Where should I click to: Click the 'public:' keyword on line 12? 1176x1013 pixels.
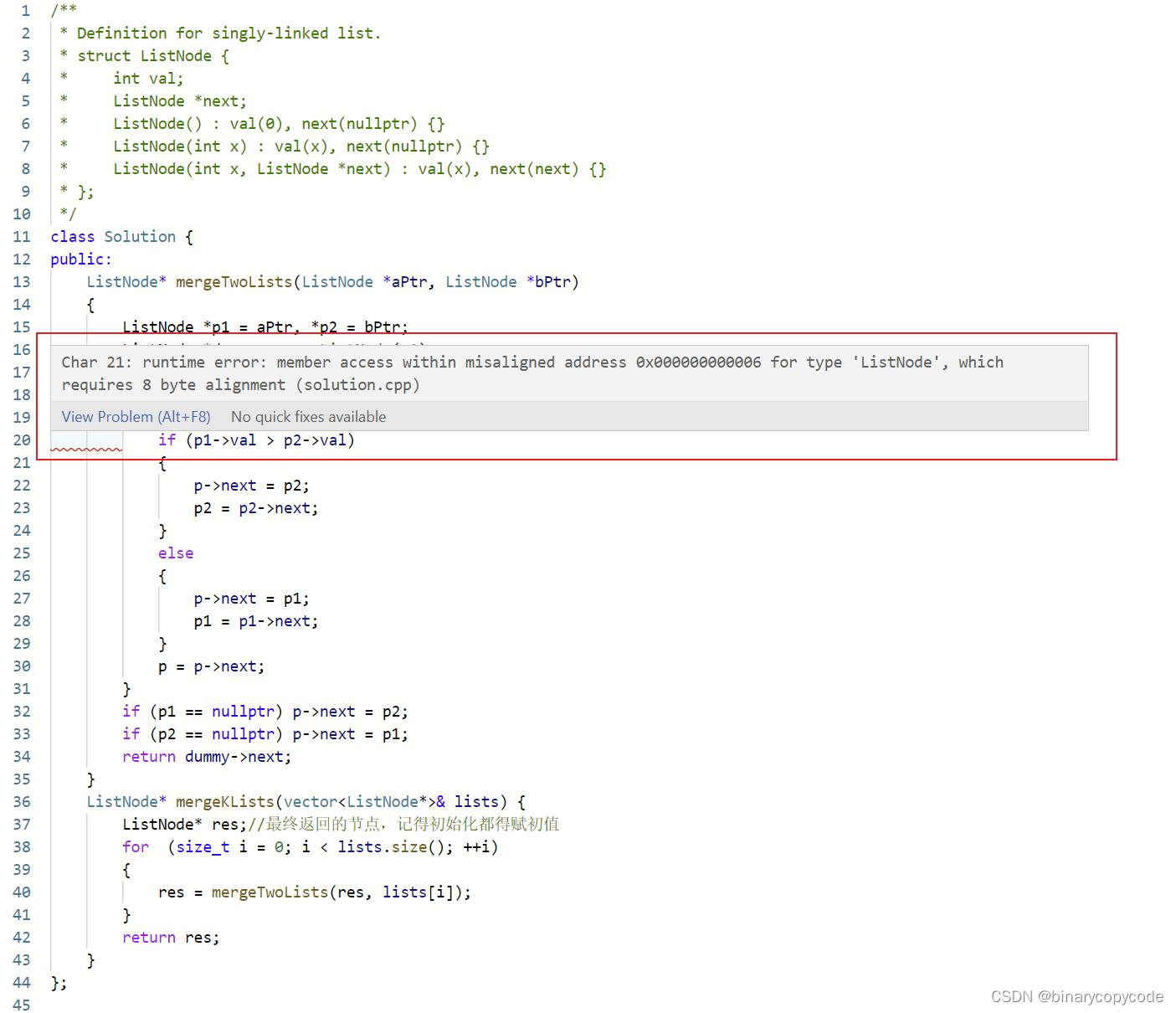pos(81,260)
